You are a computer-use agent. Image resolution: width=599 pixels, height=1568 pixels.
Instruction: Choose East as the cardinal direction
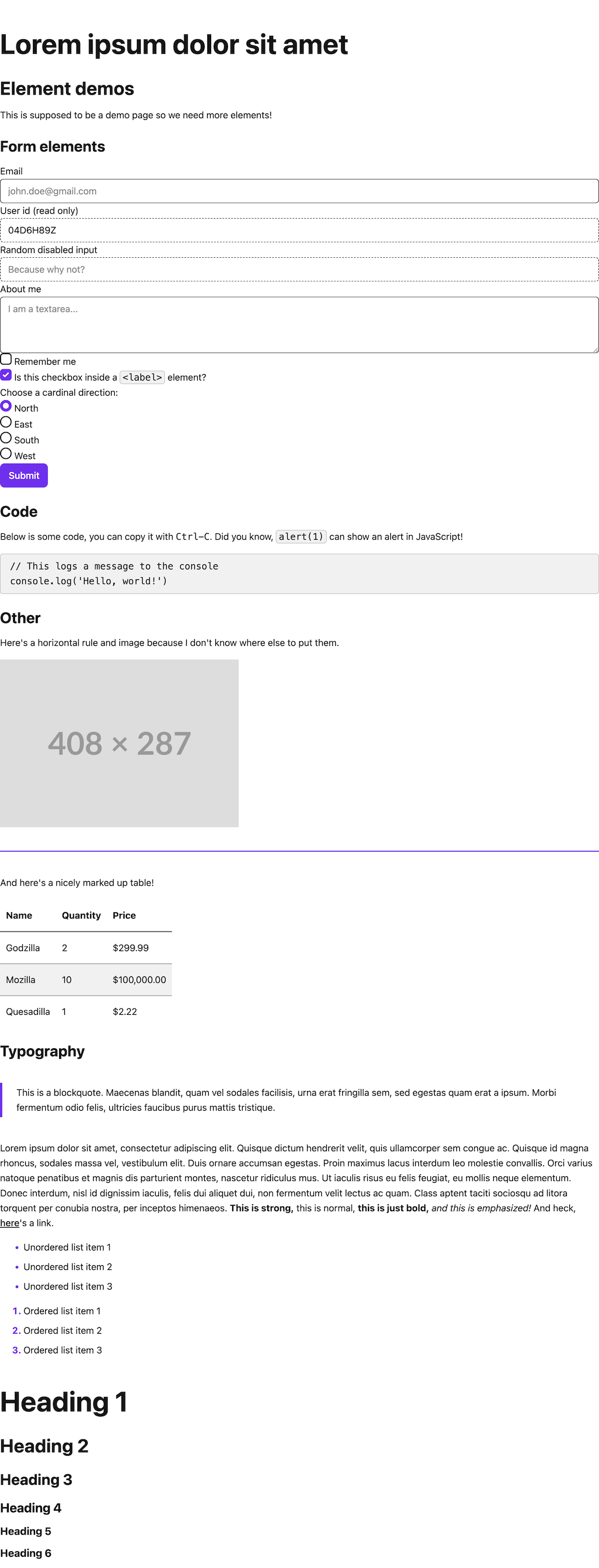tap(6, 422)
